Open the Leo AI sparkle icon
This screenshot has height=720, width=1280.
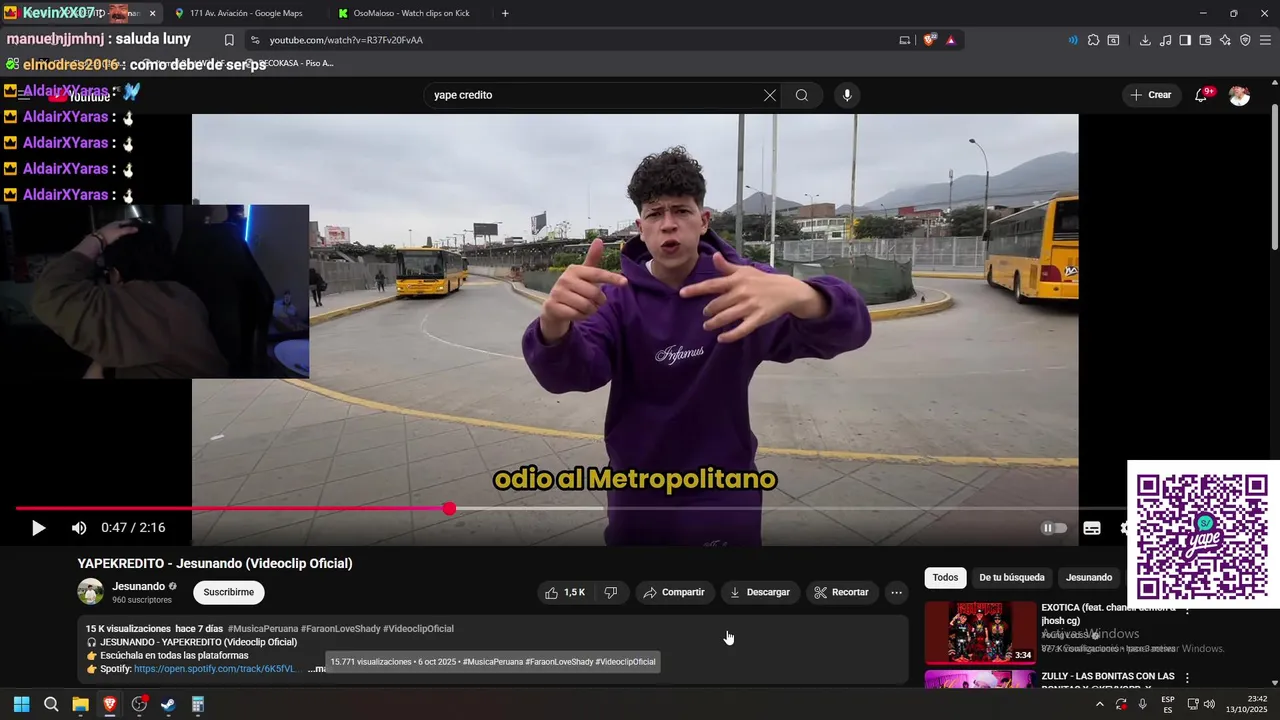click(1225, 40)
